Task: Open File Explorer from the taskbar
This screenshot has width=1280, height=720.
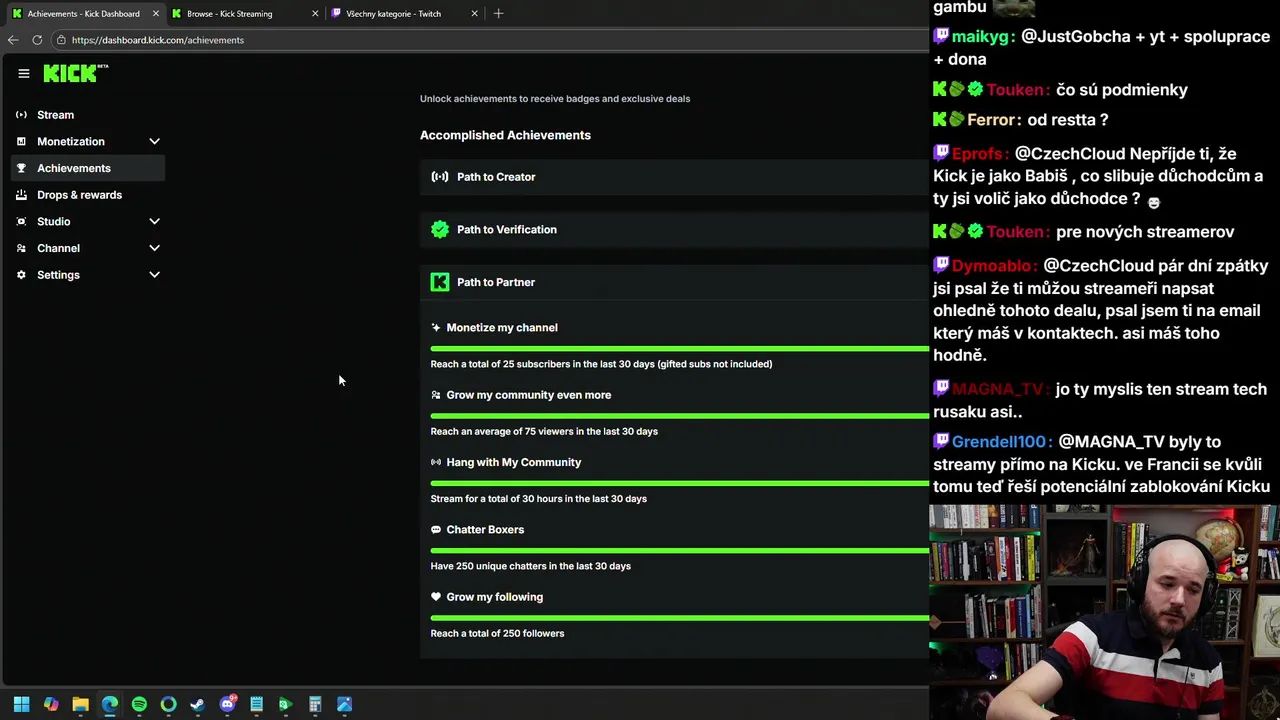Action: coord(80,704)
